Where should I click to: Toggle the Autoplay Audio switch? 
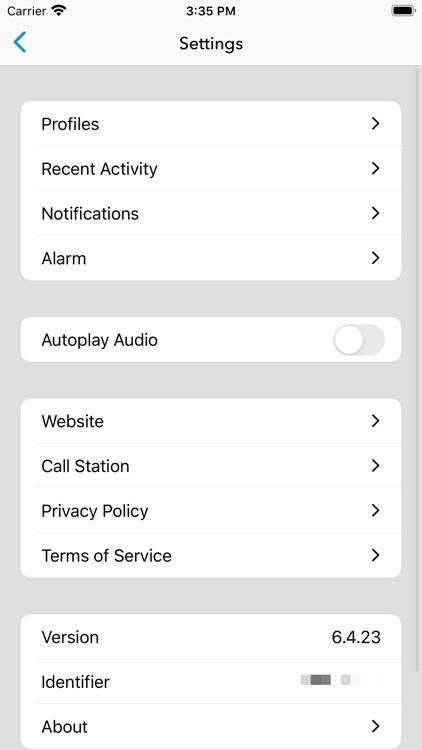359,340
